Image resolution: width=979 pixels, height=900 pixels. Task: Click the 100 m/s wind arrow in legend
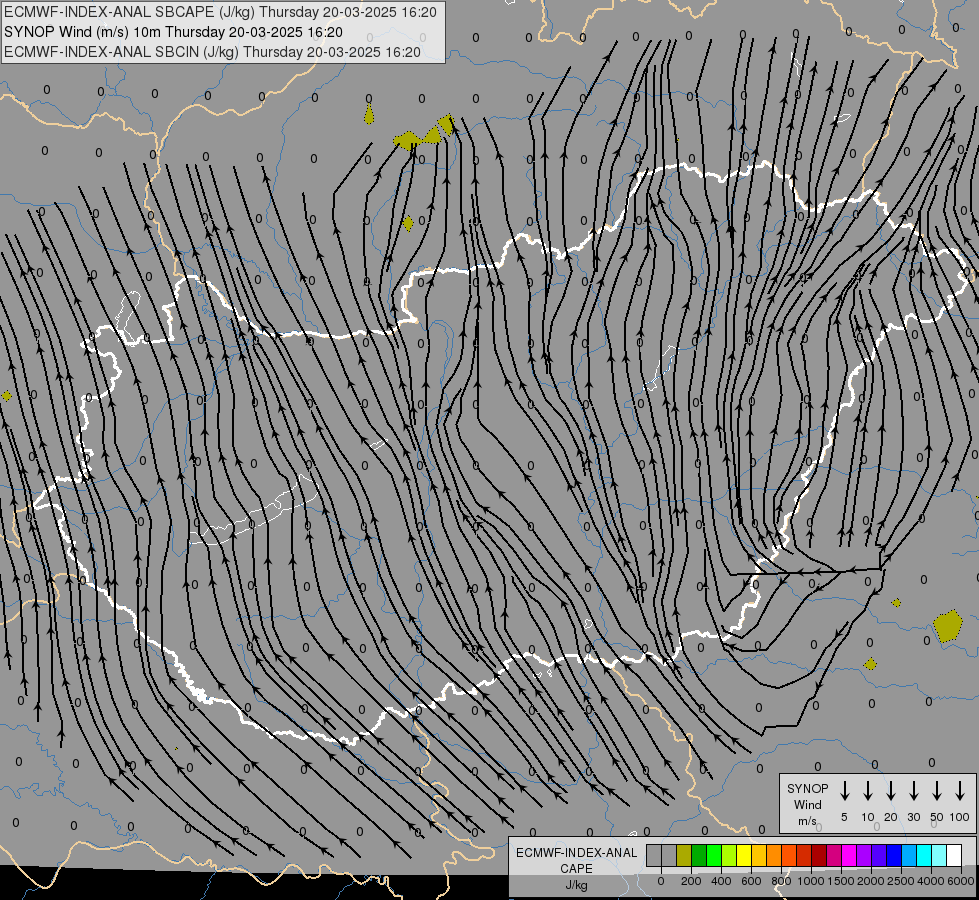pos(960,791)
